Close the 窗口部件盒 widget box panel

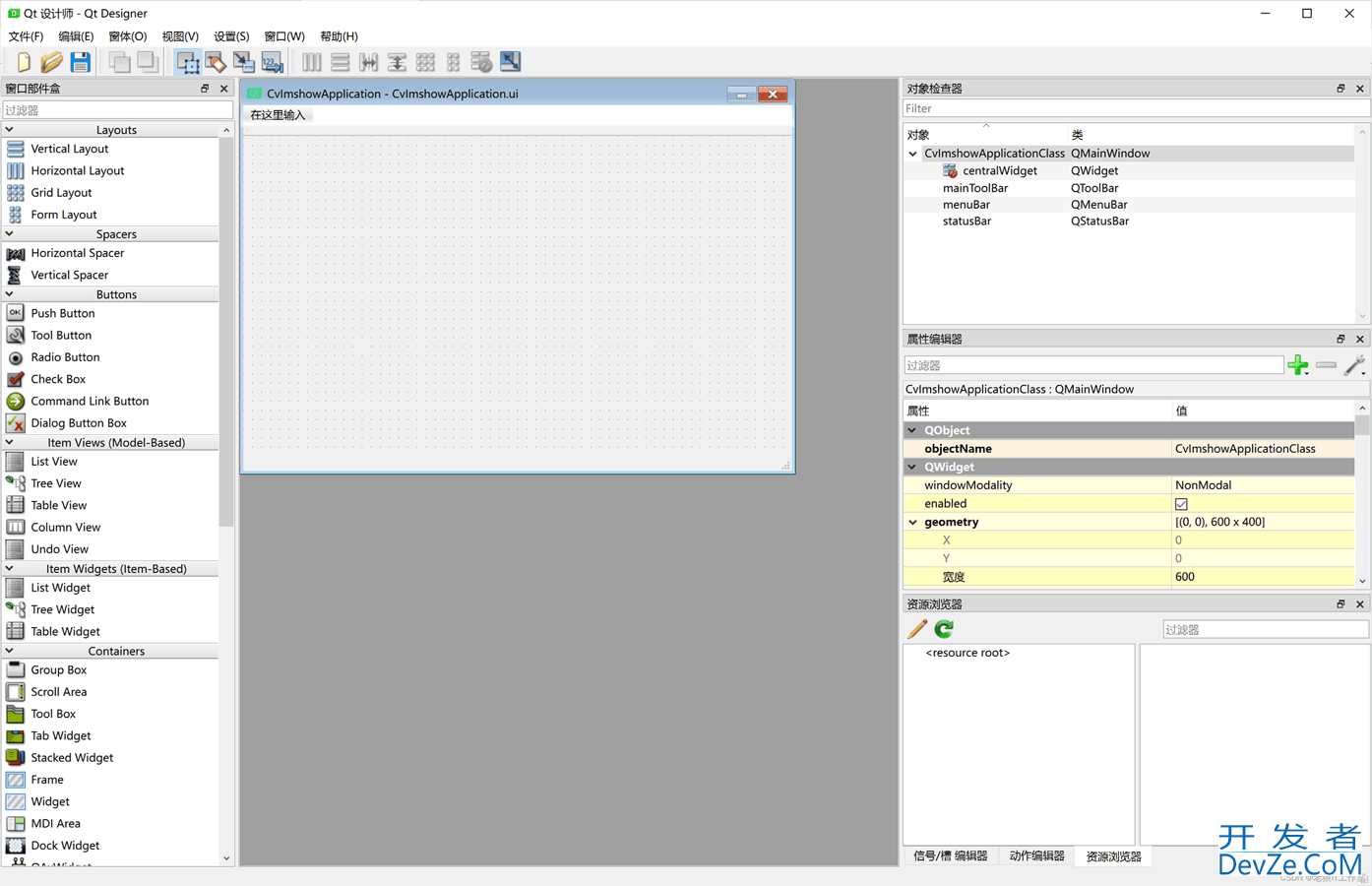(223, 89)
